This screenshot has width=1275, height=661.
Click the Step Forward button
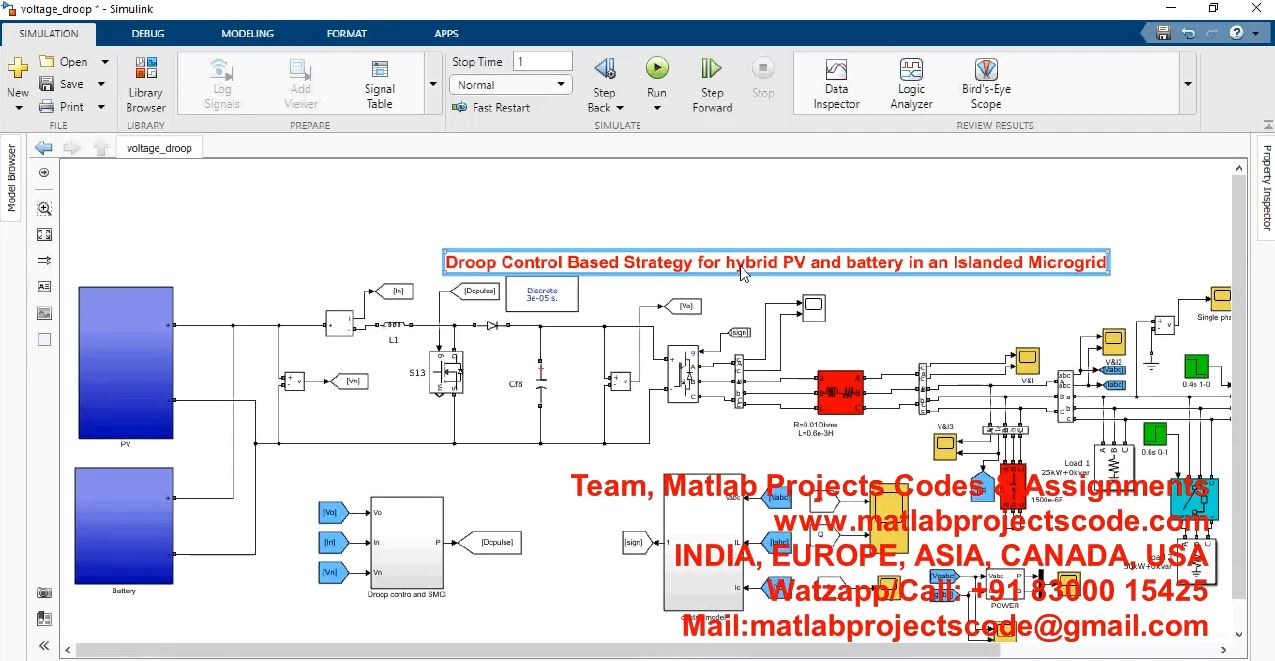pos(712,84)
